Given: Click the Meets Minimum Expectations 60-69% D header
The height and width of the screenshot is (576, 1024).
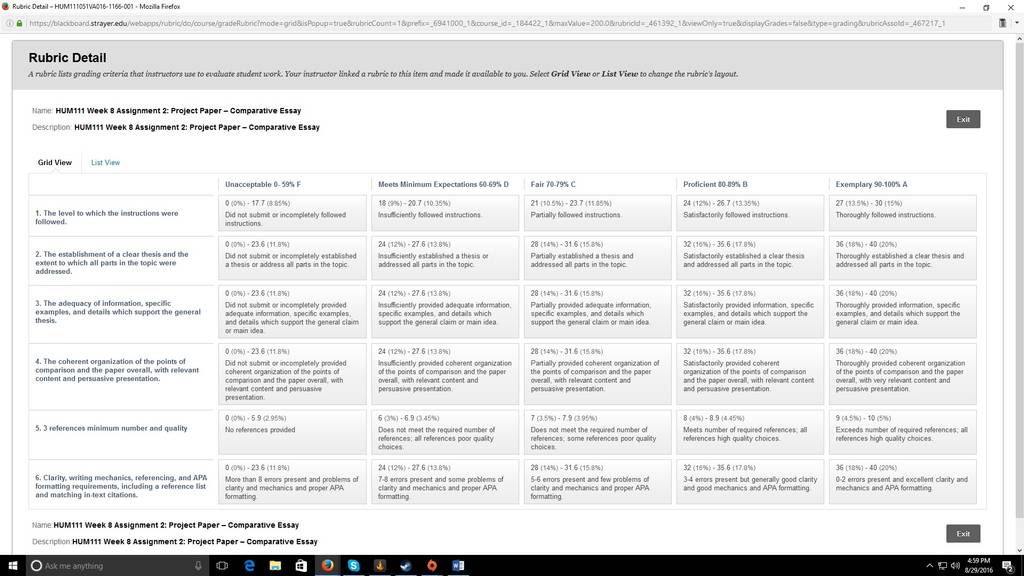Looking at the screenshot, I should [443, 185].
